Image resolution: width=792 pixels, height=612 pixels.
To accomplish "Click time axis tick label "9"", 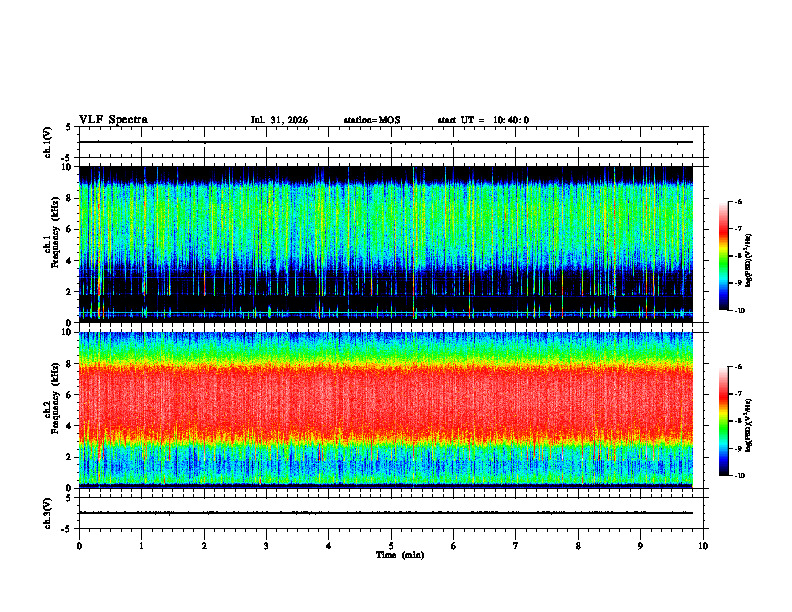I will pyautogui.click(x=640, y=546).
